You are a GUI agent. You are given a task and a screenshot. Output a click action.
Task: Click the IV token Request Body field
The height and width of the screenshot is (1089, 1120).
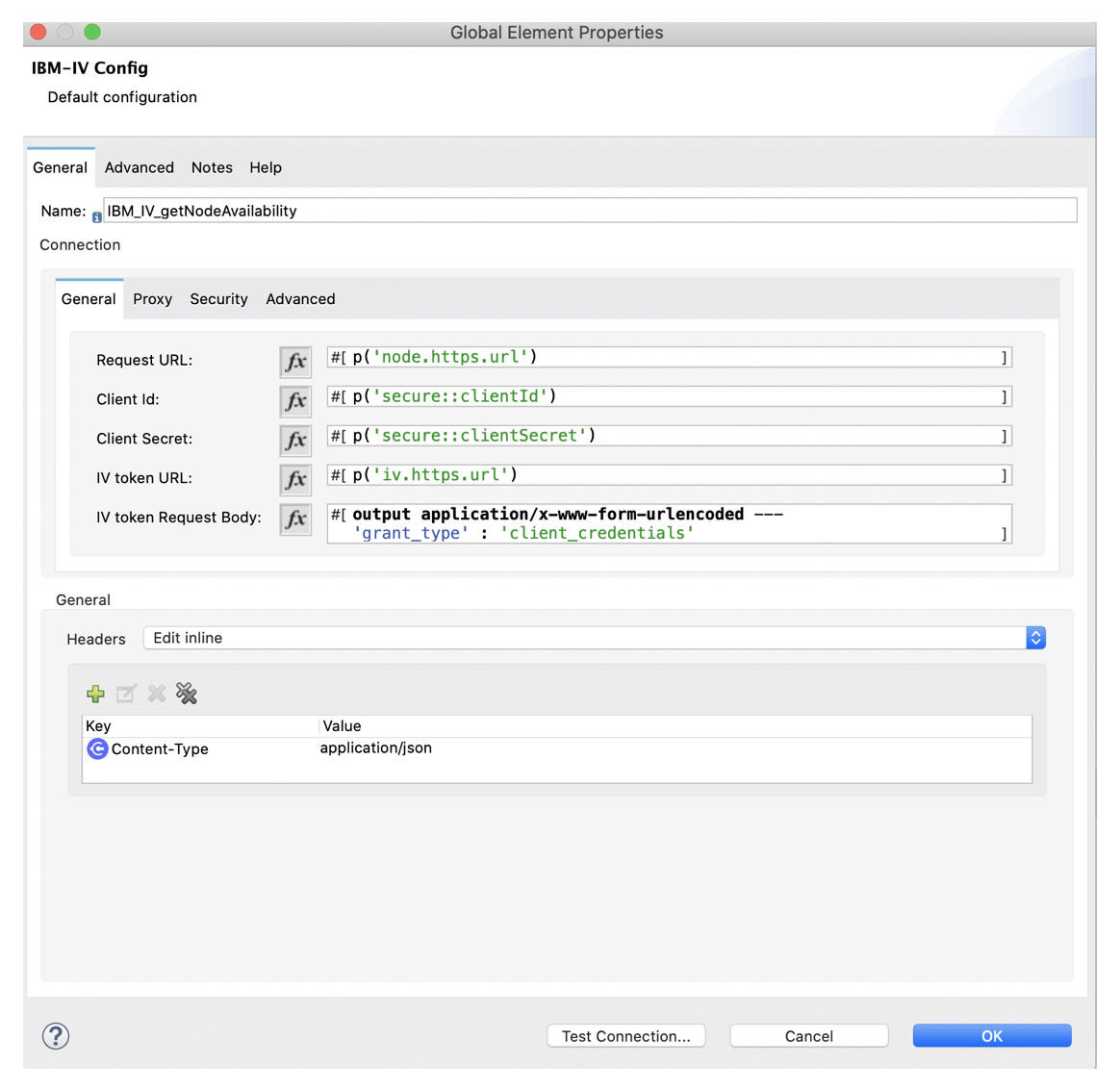coord(670,524)
